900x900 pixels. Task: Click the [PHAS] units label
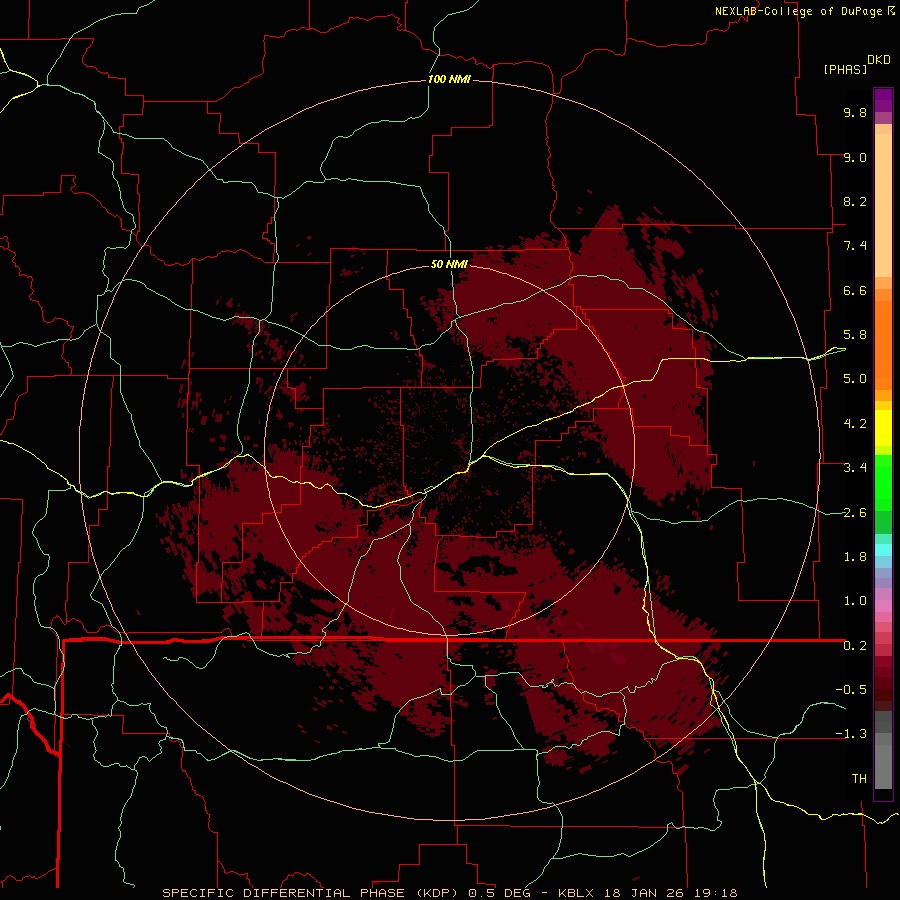[845, 69]
